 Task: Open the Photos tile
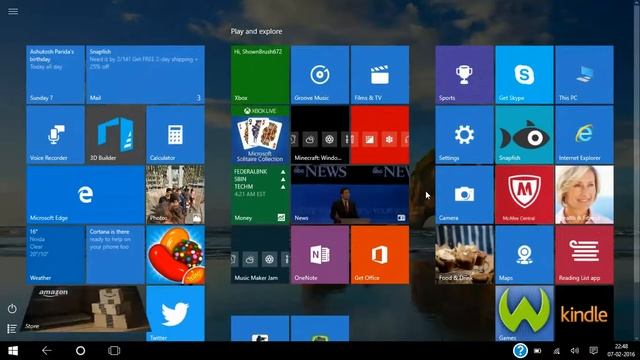tap(176, 195)
